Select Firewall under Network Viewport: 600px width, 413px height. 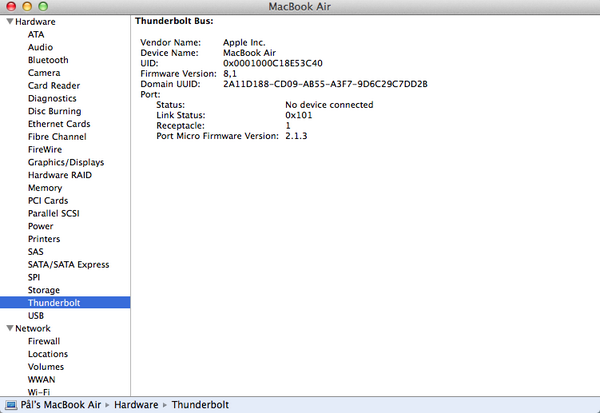coord(44,341)
